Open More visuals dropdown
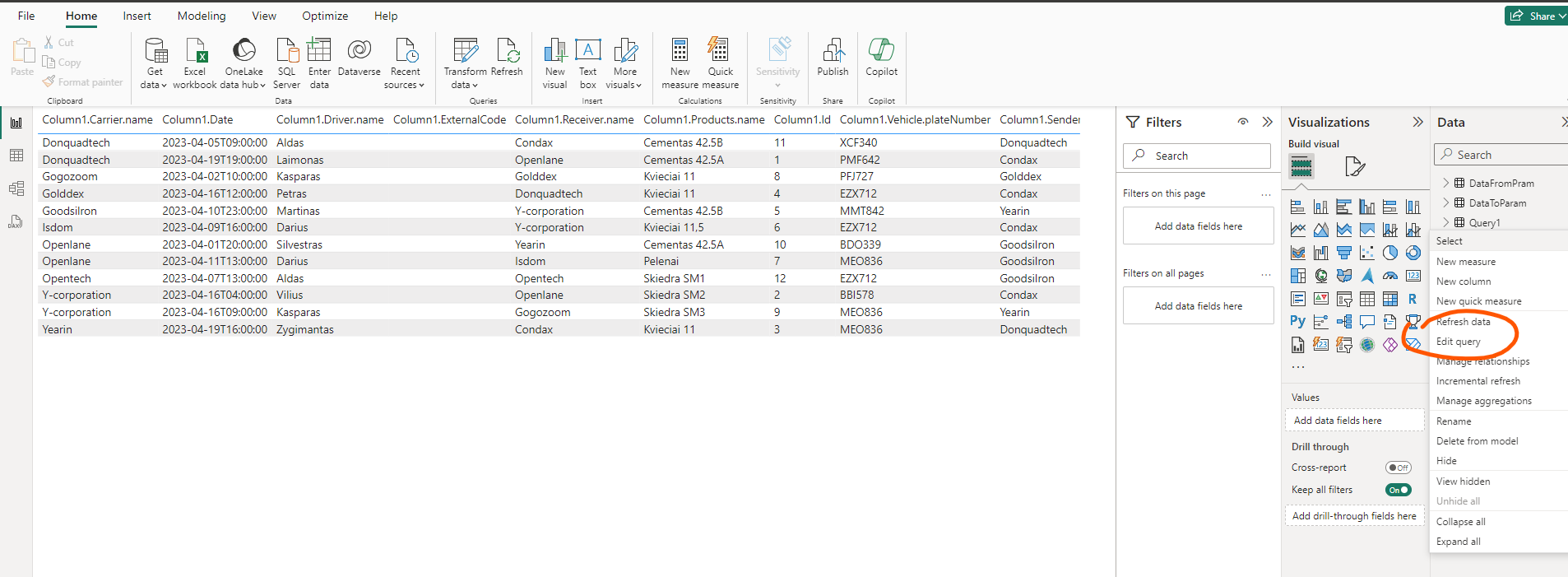 [624, 63]
